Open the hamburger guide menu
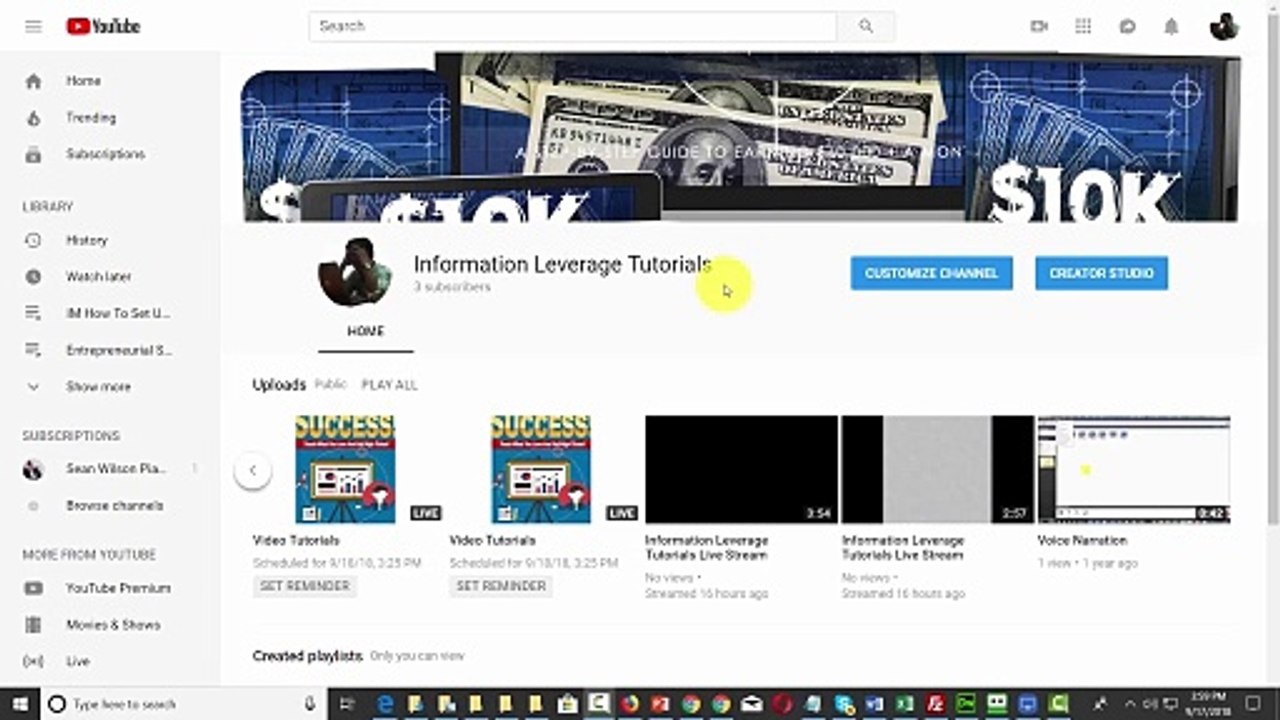This screenshot has width=1280, height=720. [34, 26]
